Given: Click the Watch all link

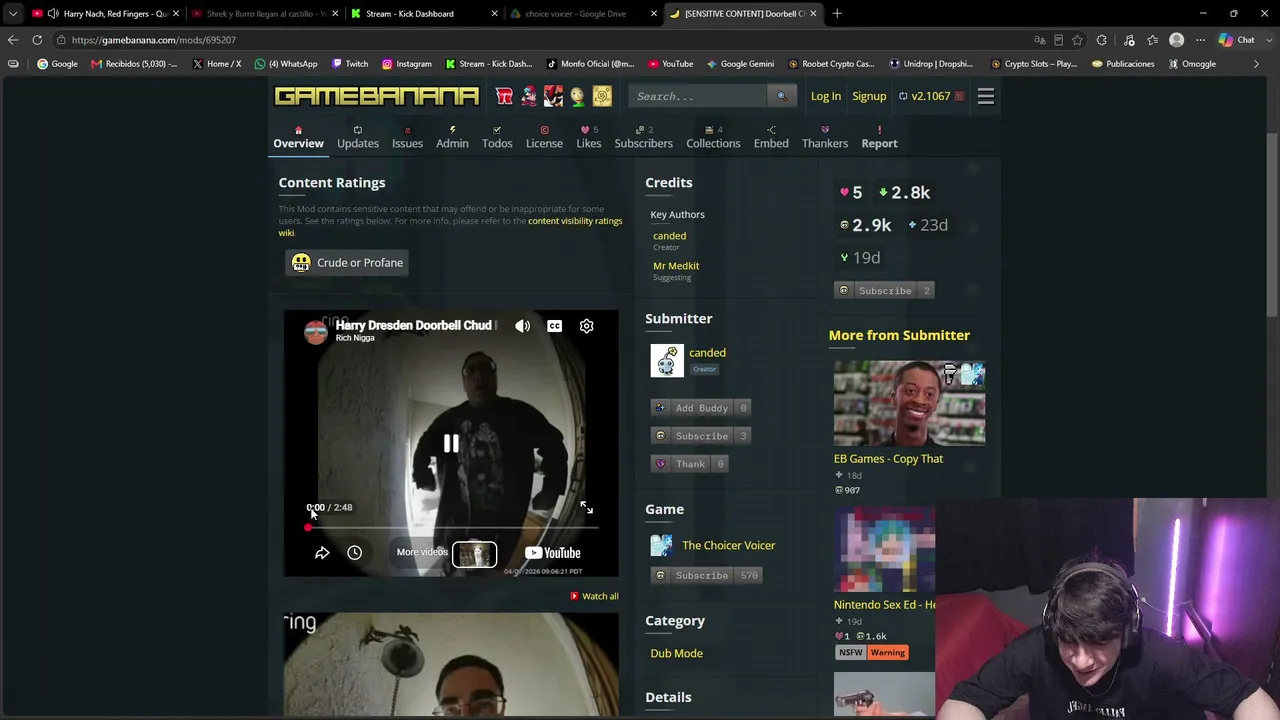Looking at the screenshot, I should pos(595,596).
